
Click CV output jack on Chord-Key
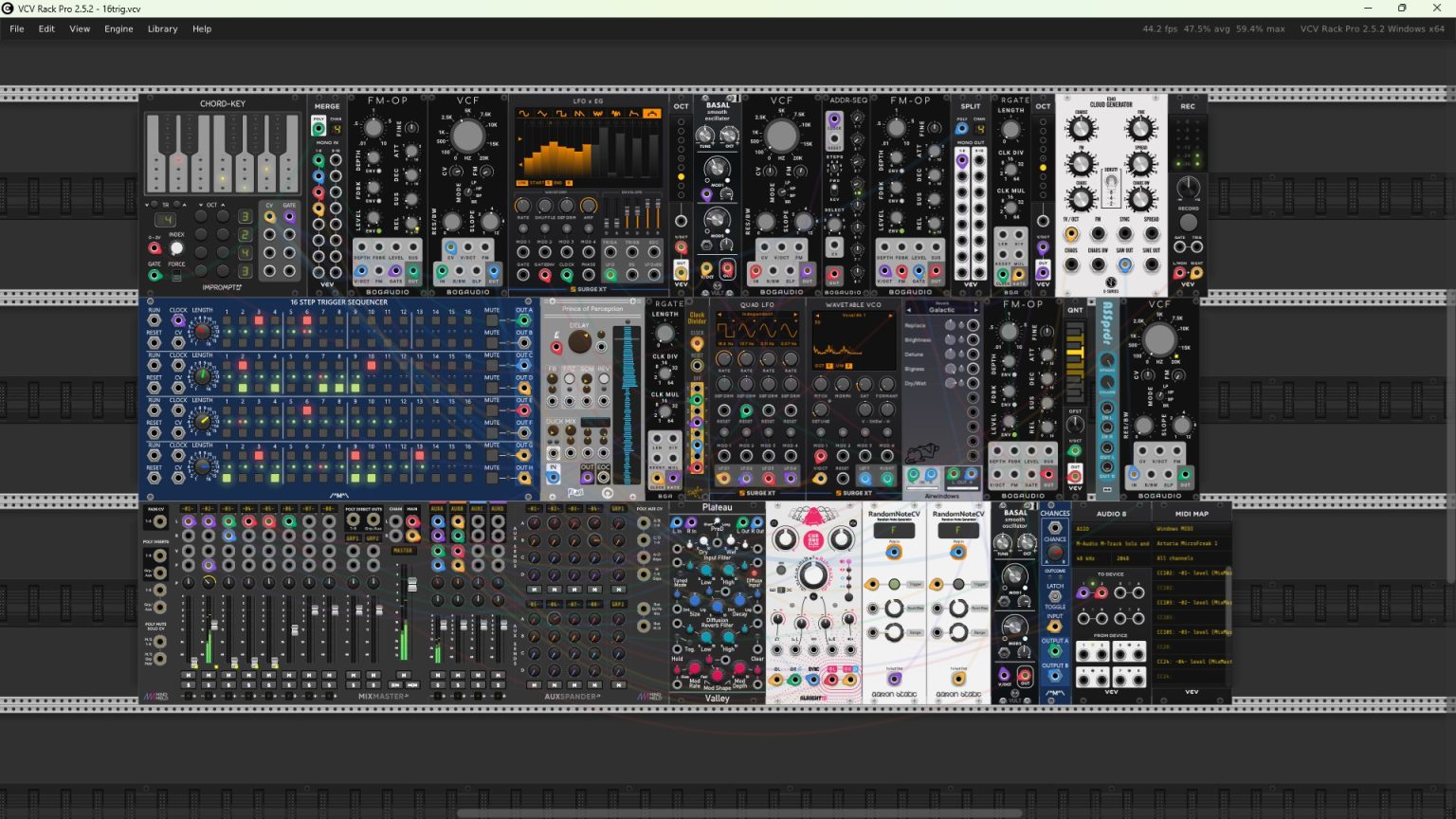click(x=270, y=217)
